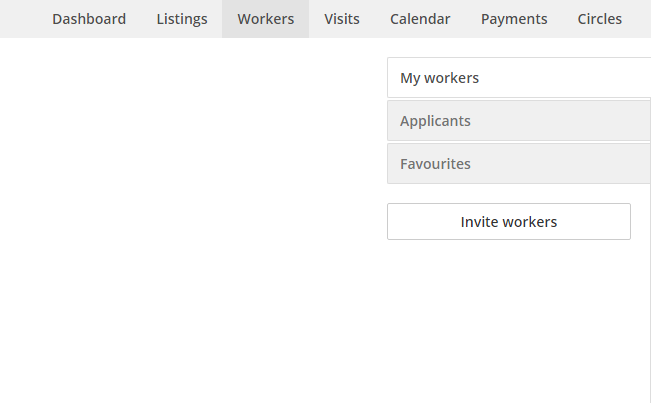Image resolution: width=651 pixels, height=410 pixels.
Task: Choose Favourites from the workers submenu
Action: pyautogui.click(x=519, y=164)
